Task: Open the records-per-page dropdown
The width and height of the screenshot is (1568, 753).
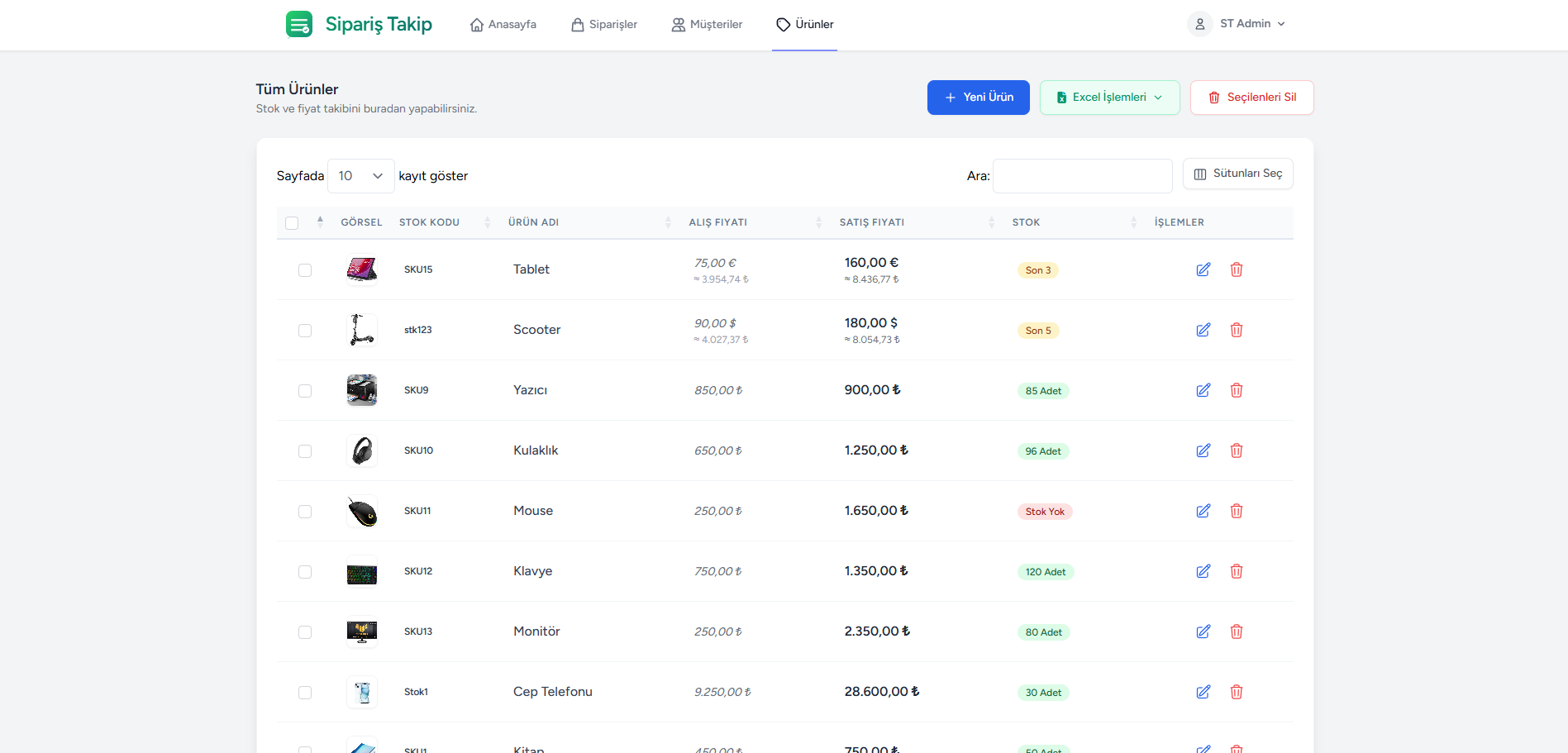Action: (360, 176)
